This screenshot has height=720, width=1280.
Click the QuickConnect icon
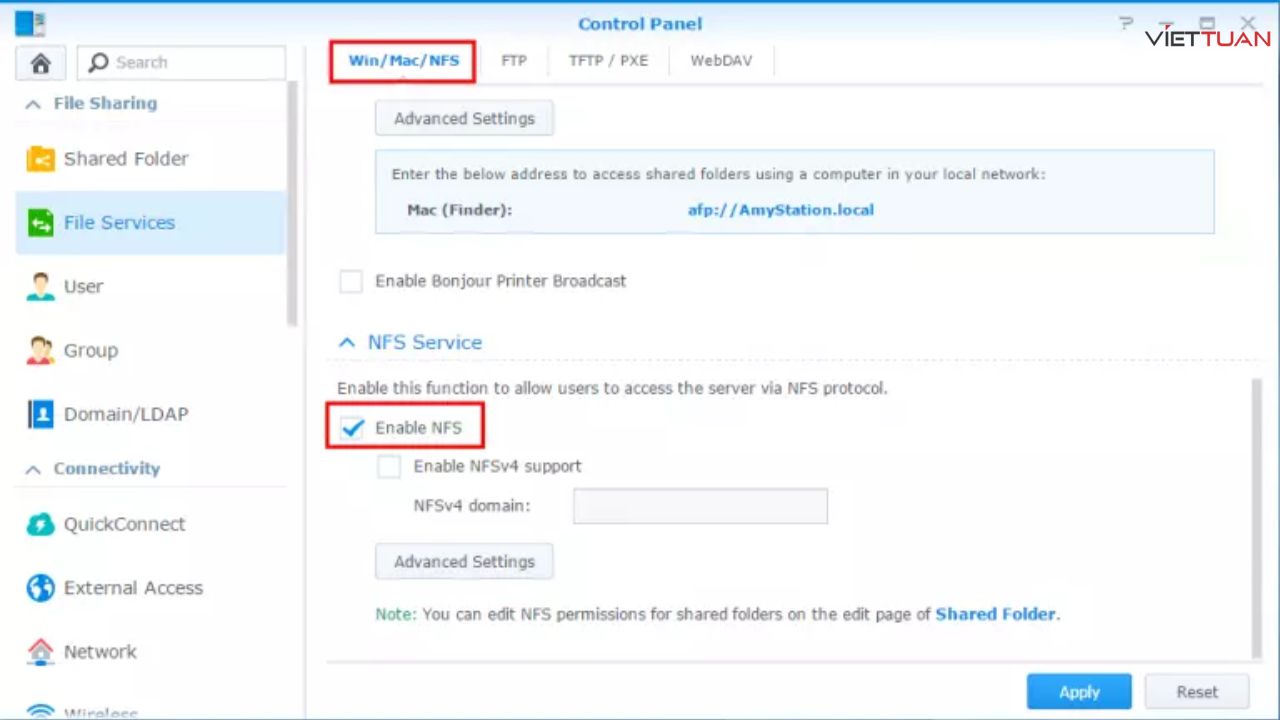pos(41,524)
